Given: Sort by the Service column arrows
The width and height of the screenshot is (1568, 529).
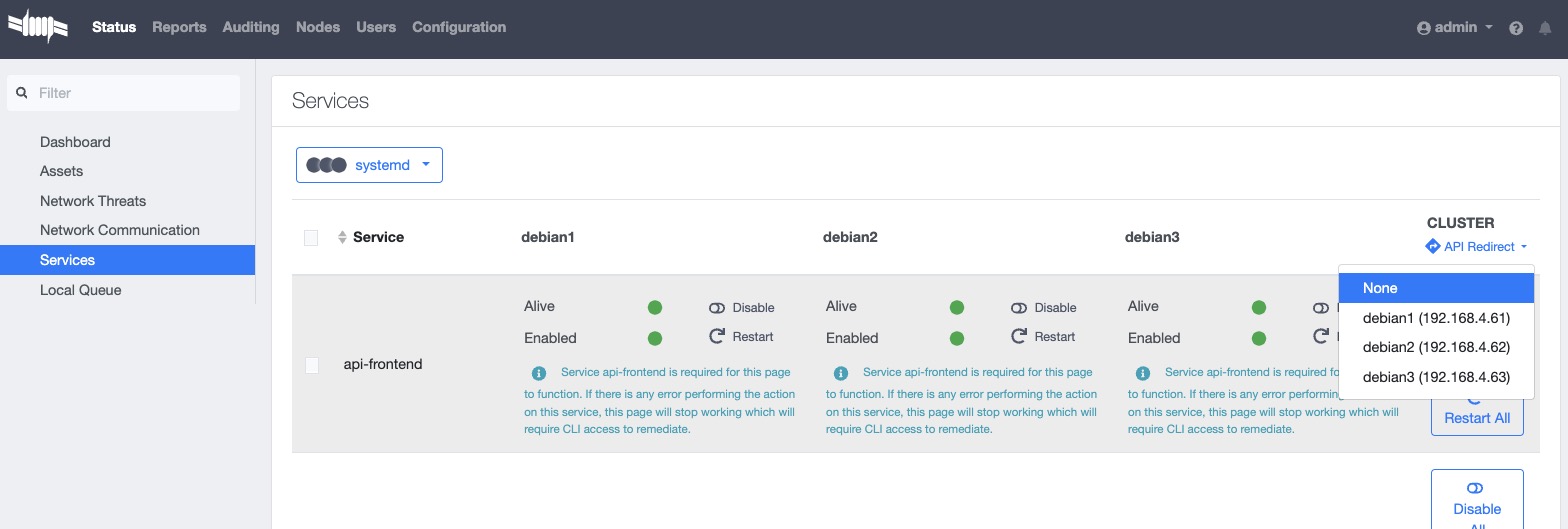Looking at the screenshot, I should click(342, 237).
